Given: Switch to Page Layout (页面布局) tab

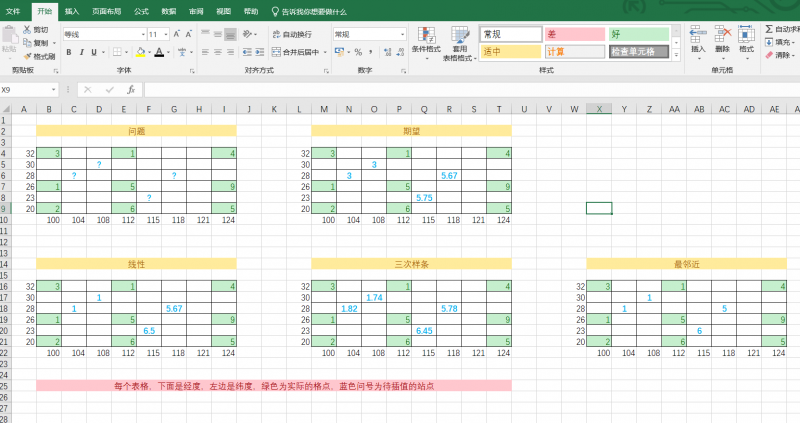Looking at the screenshot, I should [108, 11].
